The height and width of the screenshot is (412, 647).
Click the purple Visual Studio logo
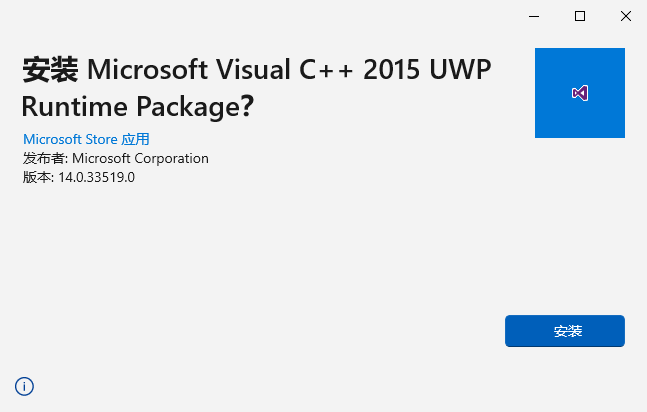(x=580, y=93)
